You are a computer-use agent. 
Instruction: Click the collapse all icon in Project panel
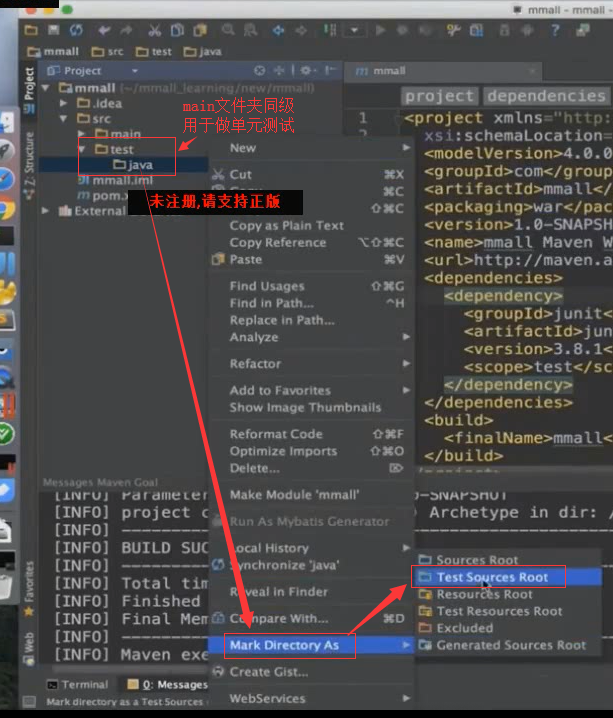[279, 71]
